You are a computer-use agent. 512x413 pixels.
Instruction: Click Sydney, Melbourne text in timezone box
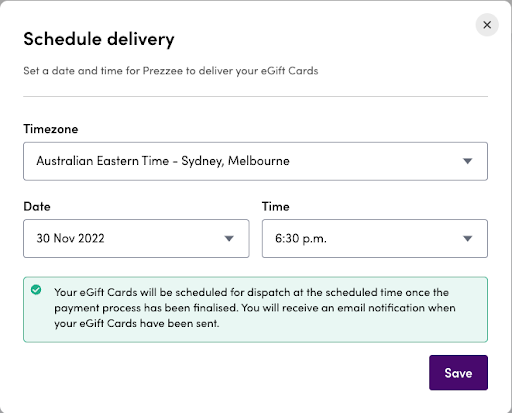click(x=235, y=161)
